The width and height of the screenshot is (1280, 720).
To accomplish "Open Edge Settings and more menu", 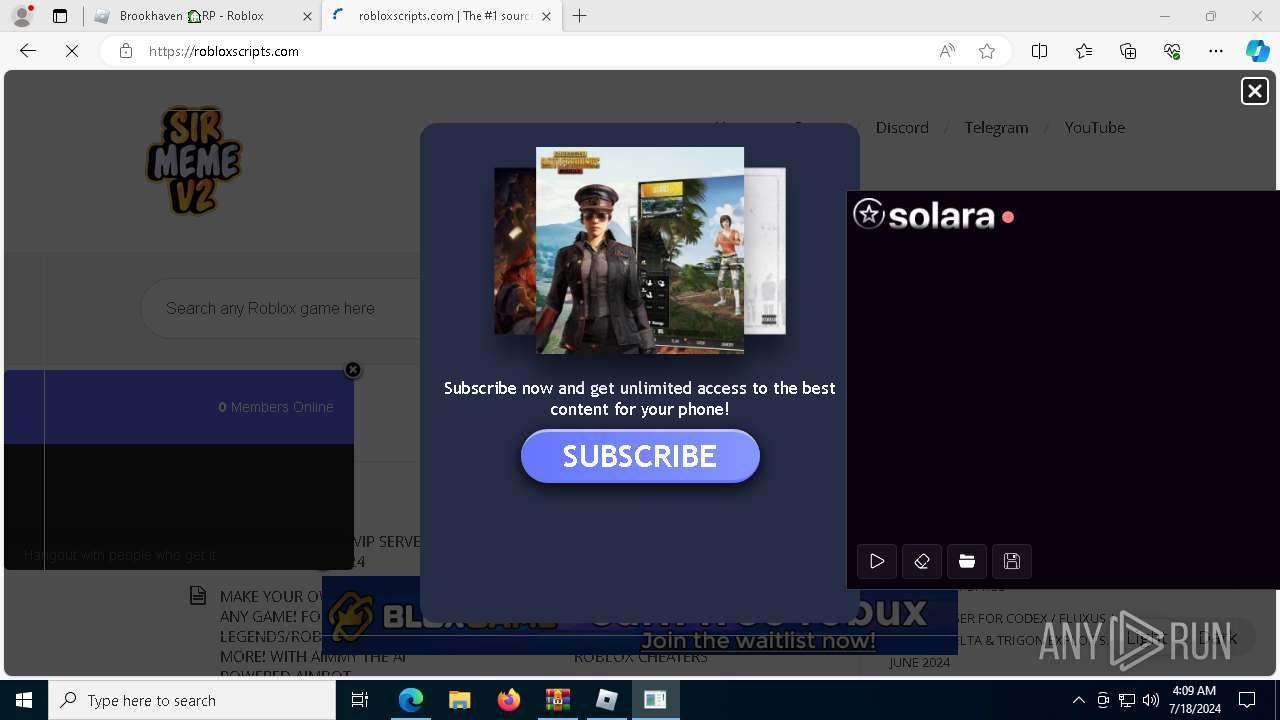I will tap(1216, 51).
